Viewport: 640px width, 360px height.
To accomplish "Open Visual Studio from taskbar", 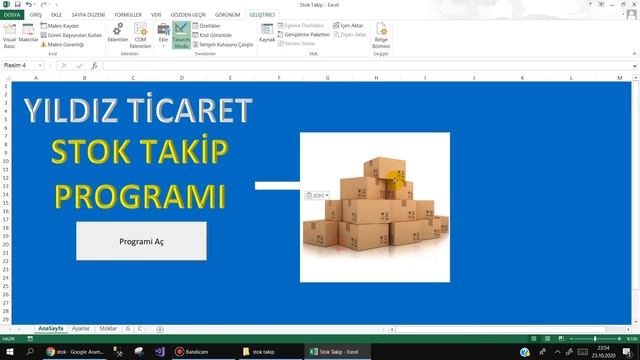I will pyautogui.click(x=160, y=351).
